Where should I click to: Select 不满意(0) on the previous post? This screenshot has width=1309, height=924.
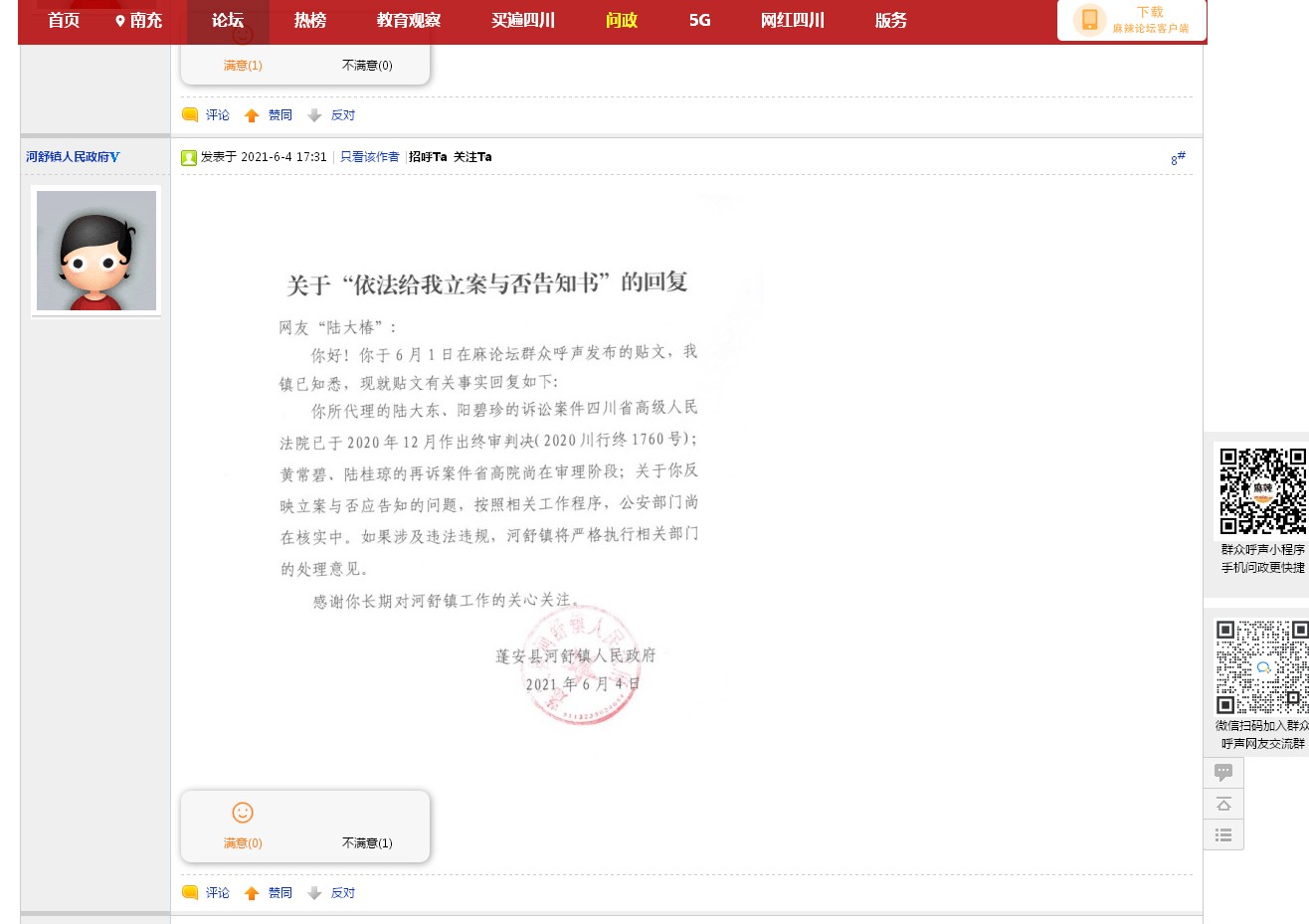pos(367,65)
